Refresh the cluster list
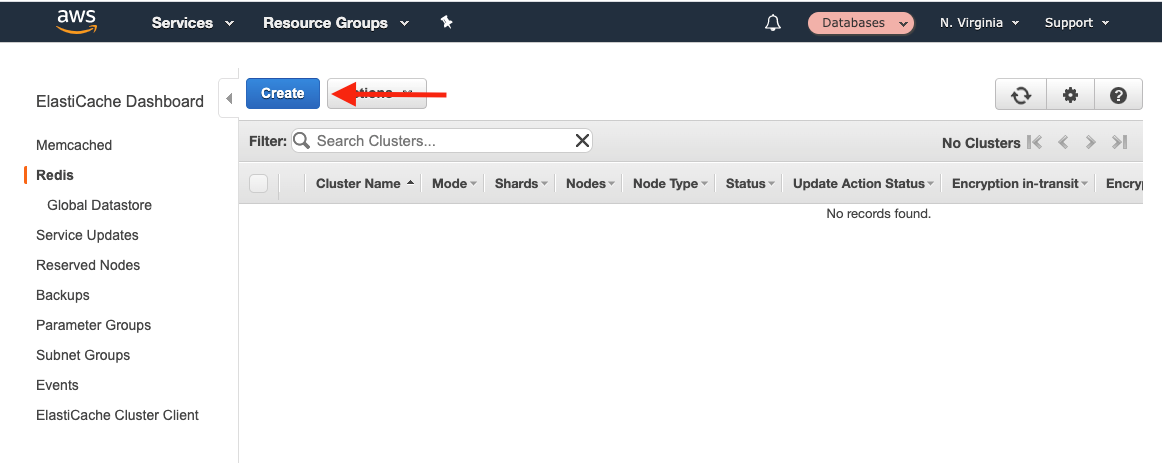The image size is (1162, 463). click(x=1021, y=95)
